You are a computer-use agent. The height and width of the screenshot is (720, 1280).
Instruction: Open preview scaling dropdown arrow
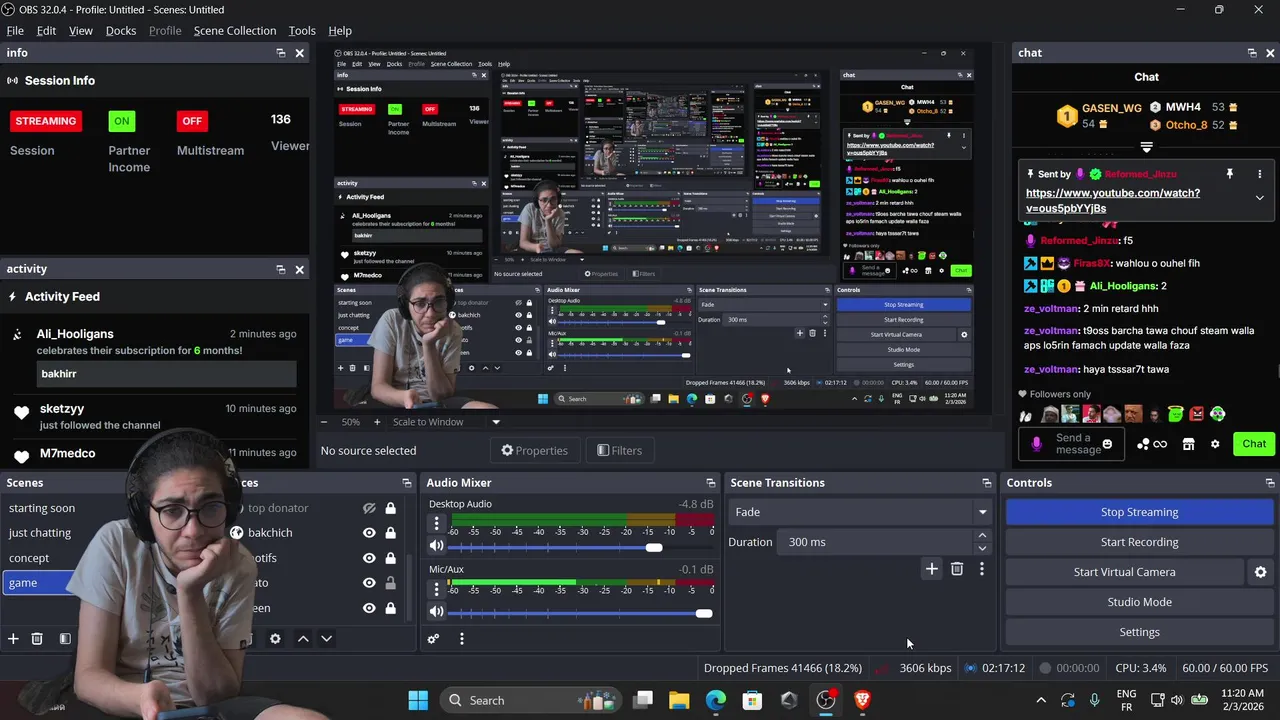[495, 422]
